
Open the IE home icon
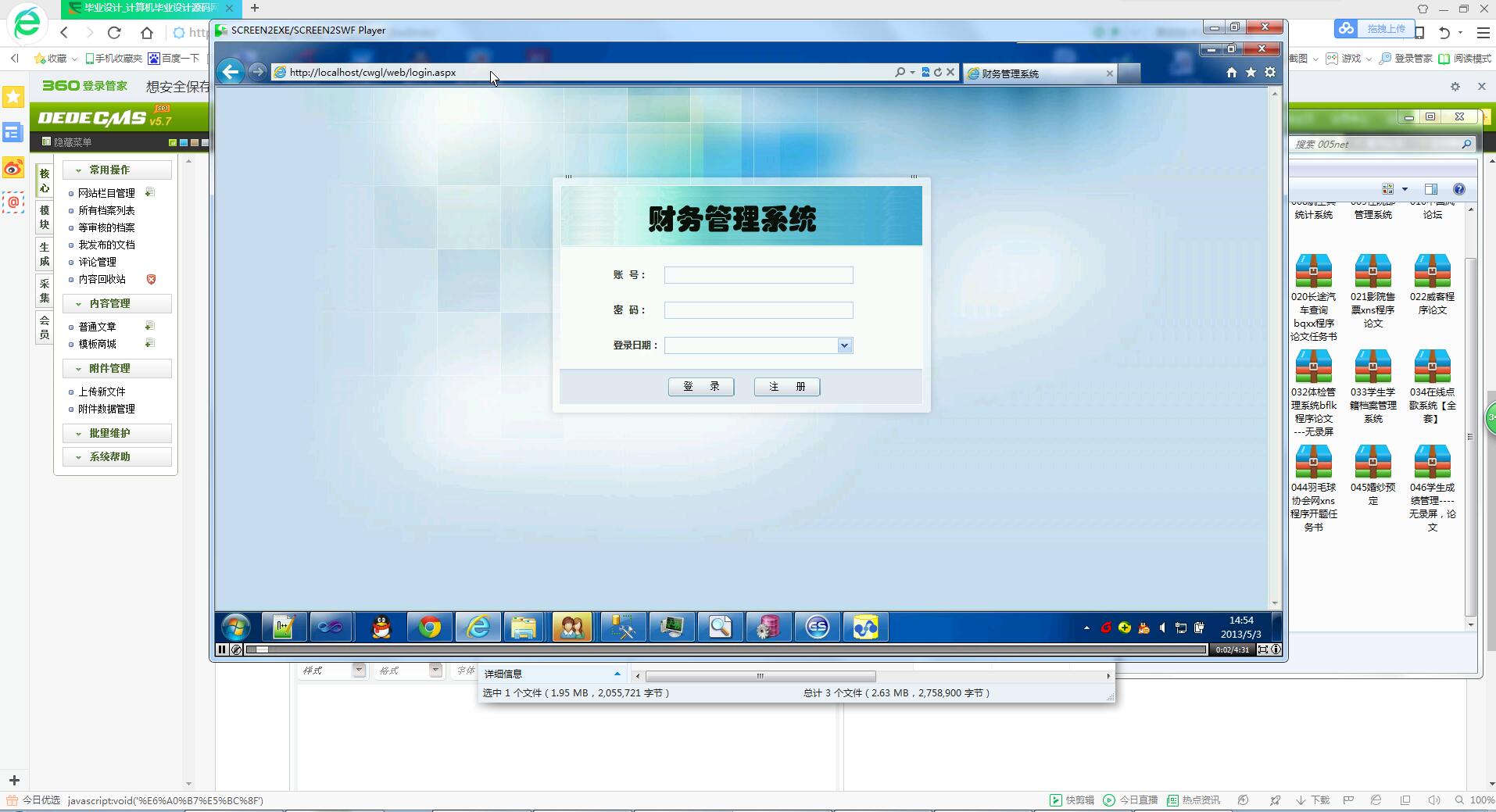(1232, 72)
